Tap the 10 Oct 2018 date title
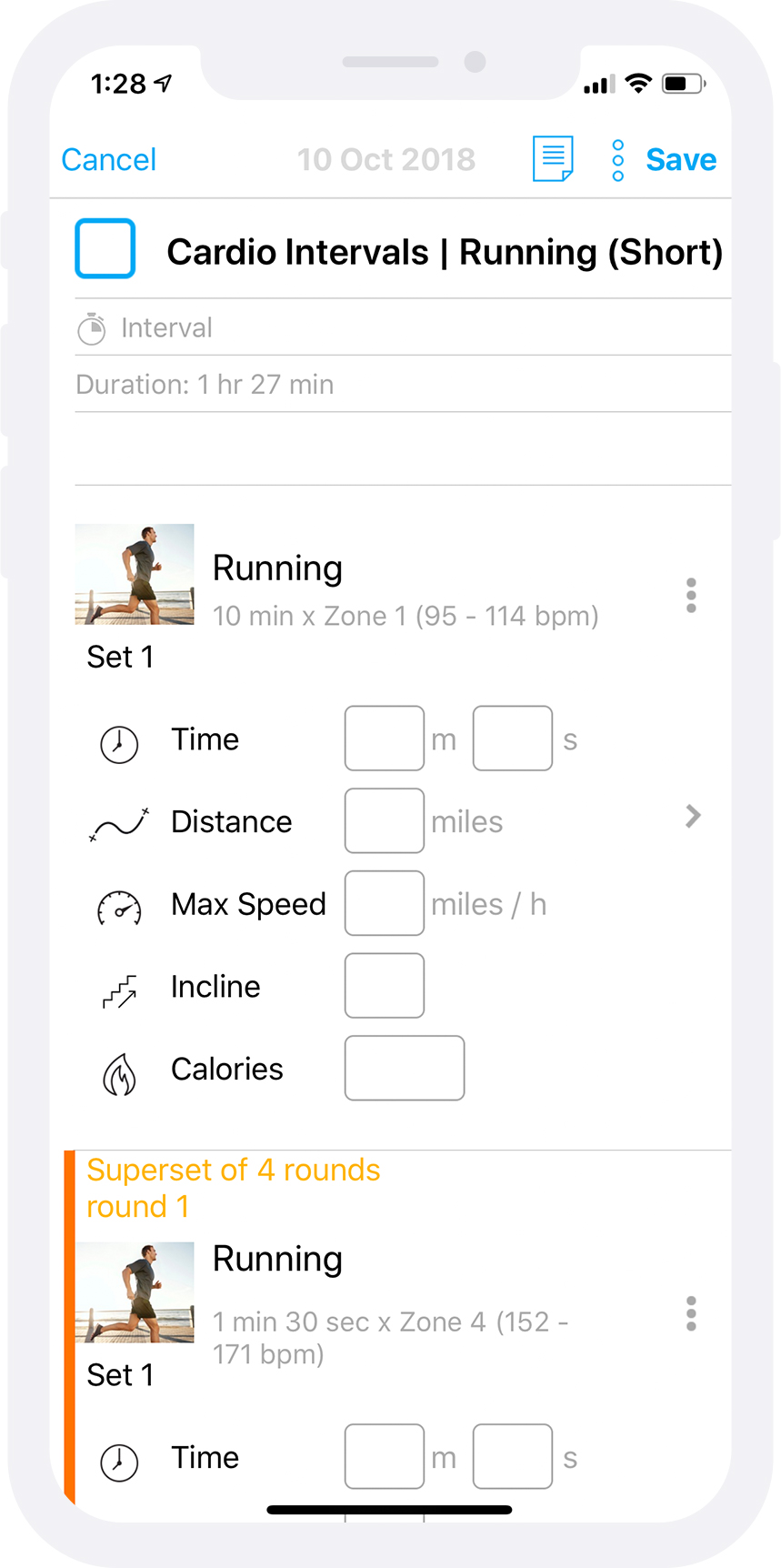781x1568 pixels. click(x=386, y=160)
